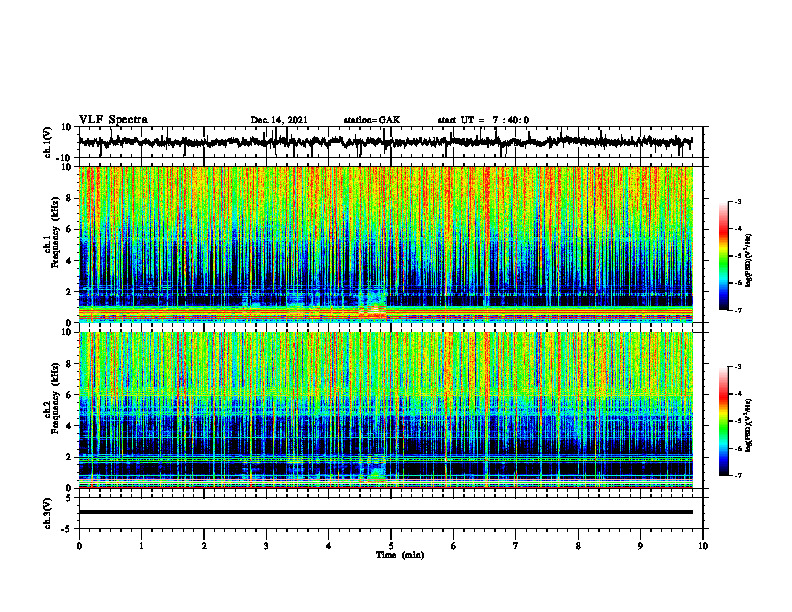Click the "Time (min)" x-axis label
This screenshot has width=792, height=612.
coord(400,555)
